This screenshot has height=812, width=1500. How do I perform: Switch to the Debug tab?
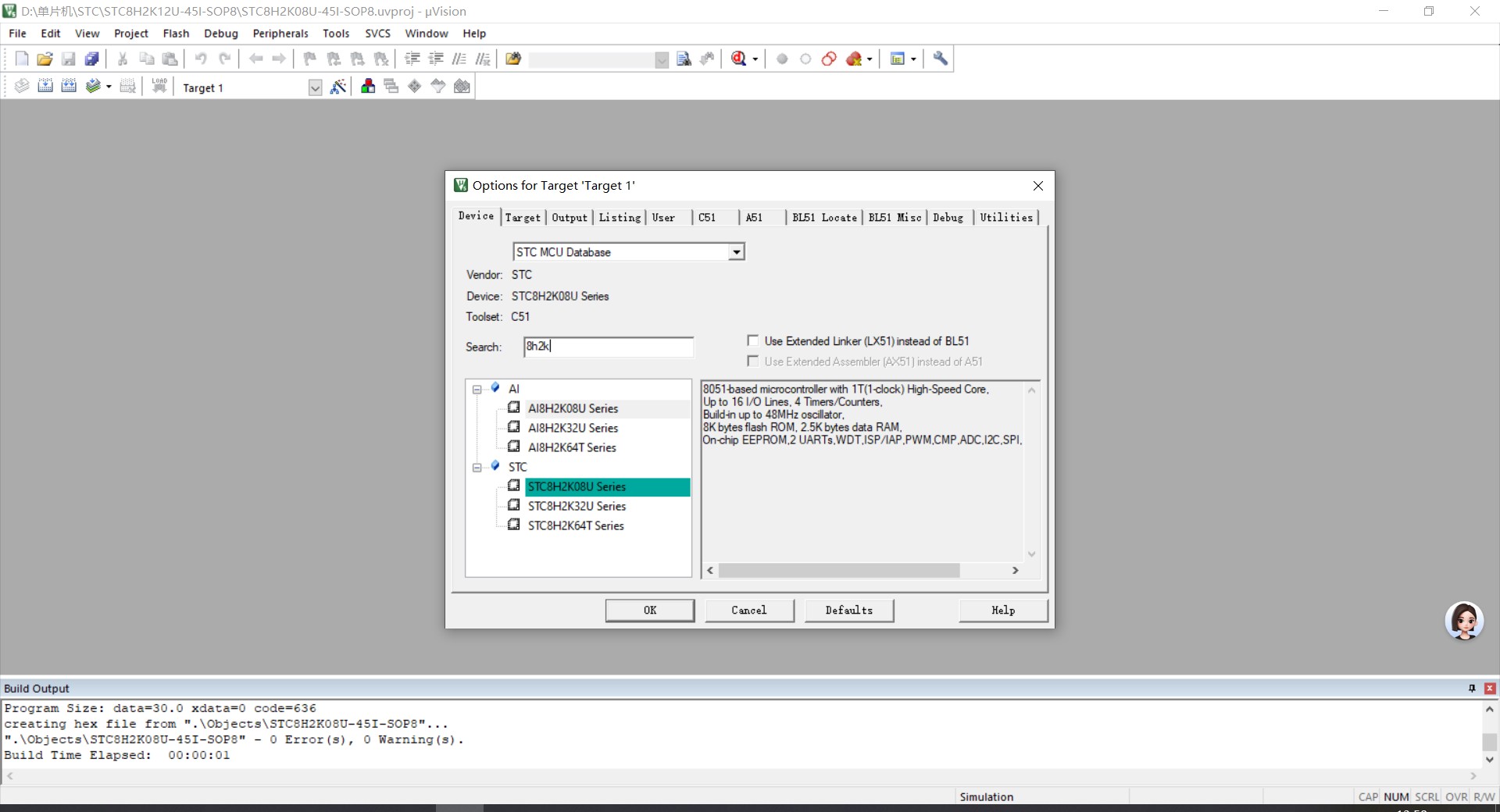click(948, 218)
